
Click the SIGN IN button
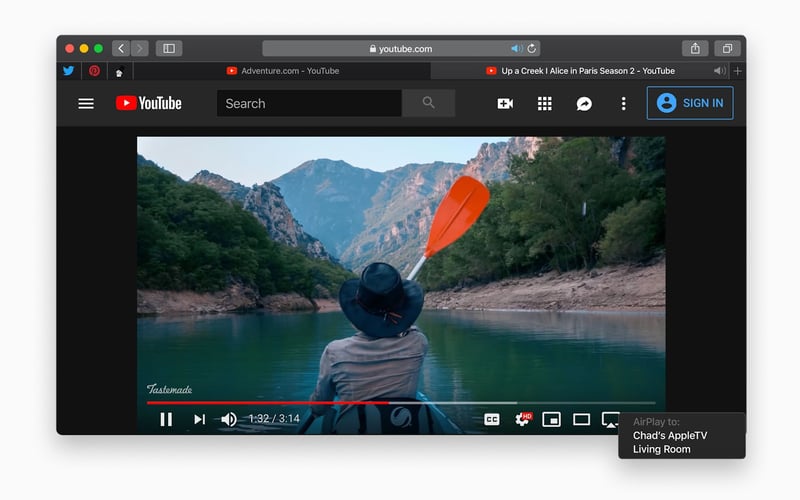click(x=690, y=103)
